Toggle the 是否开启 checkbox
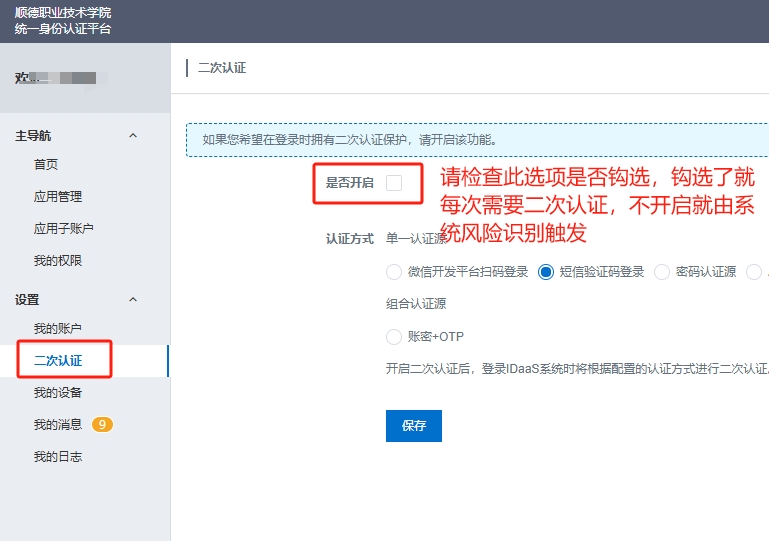769x541 pixels. [394, 182]
